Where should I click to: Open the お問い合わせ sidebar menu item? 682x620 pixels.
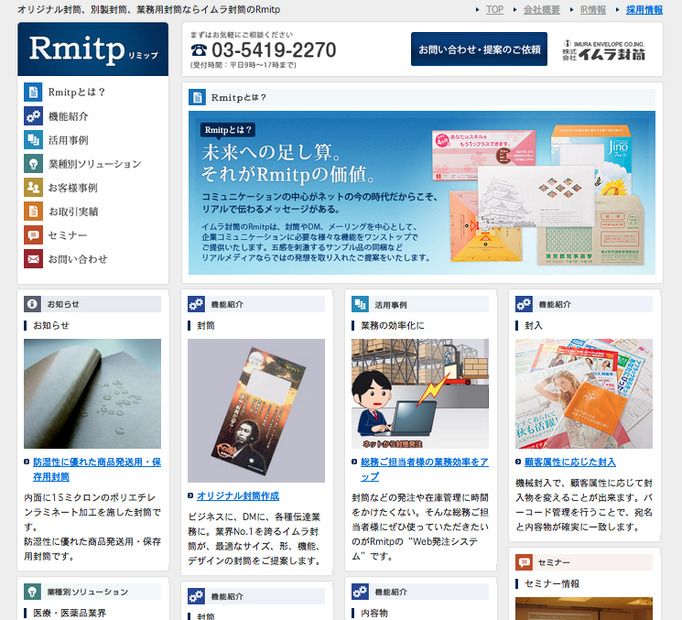point(77,259)
